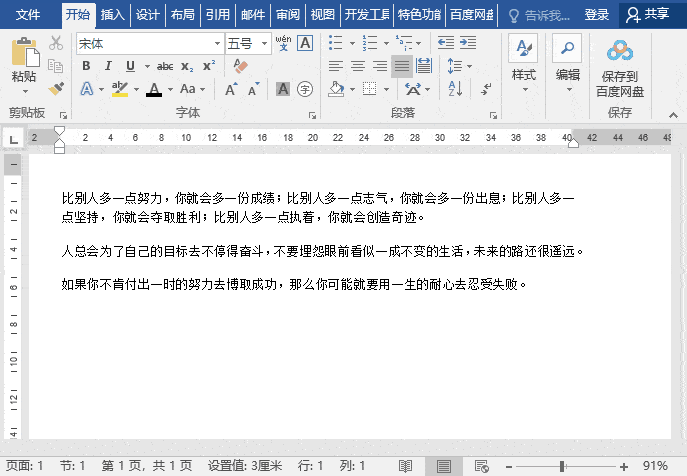
Task: Switch to the 设计 Design tab
Action: [148, 15]
